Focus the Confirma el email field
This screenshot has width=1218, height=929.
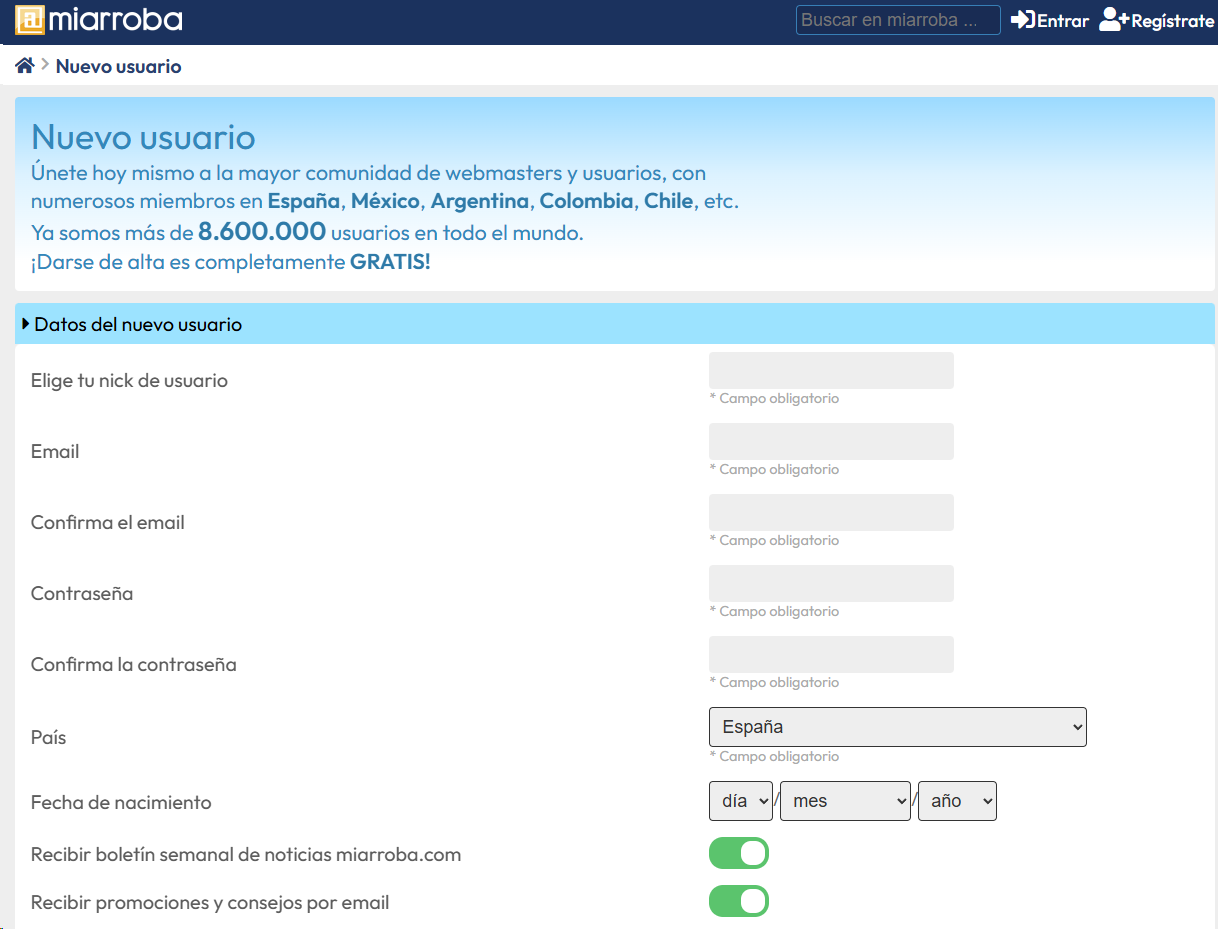(x=831, y=512)
